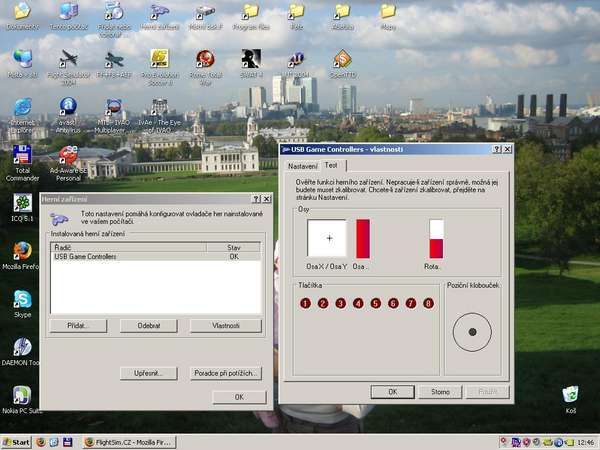This screenshot has width=600, height=450.
Task: Click the floppy disk quick launch icon
Action: [67, 442]
